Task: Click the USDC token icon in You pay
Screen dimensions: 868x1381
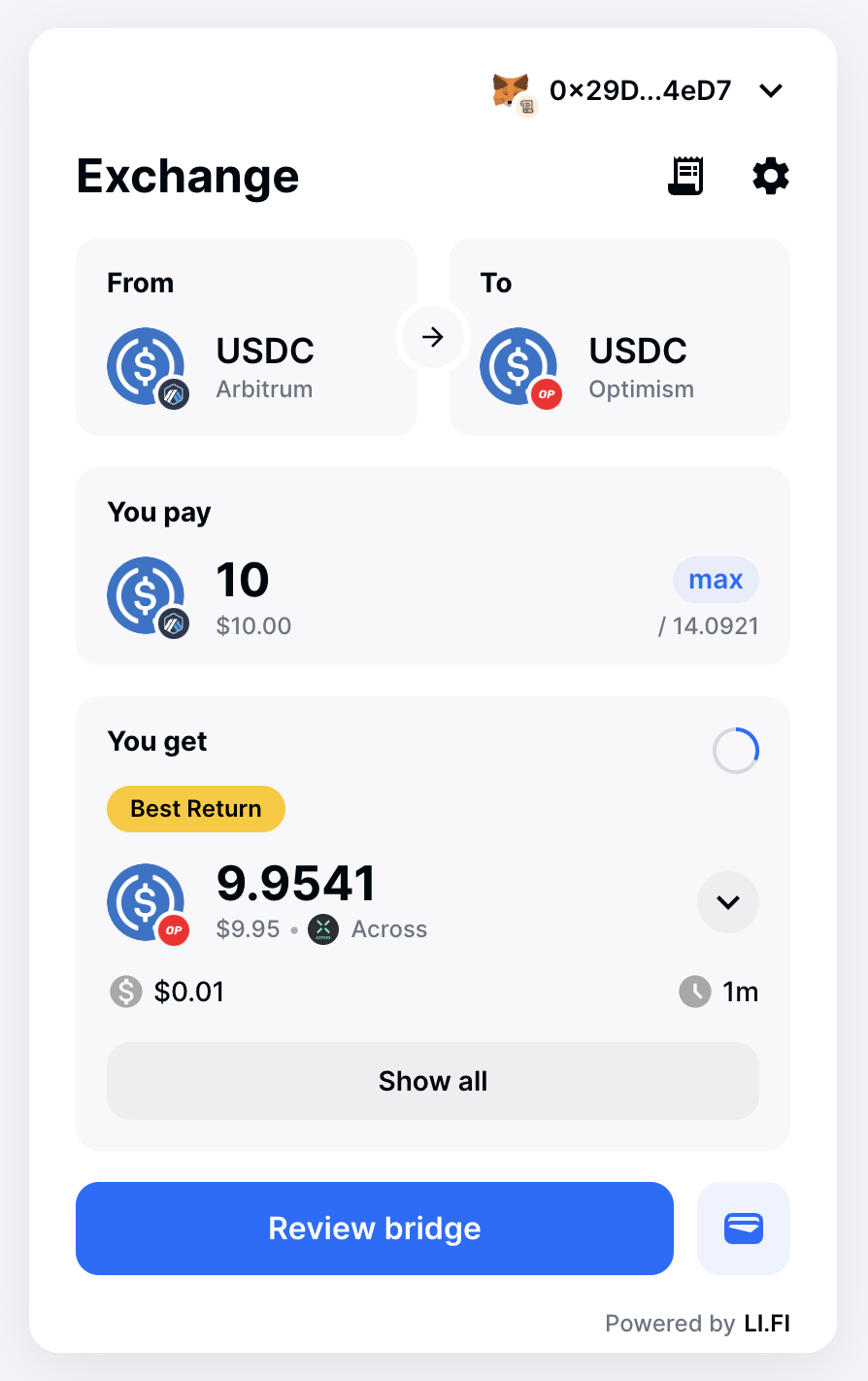Action: pos(146,595)
